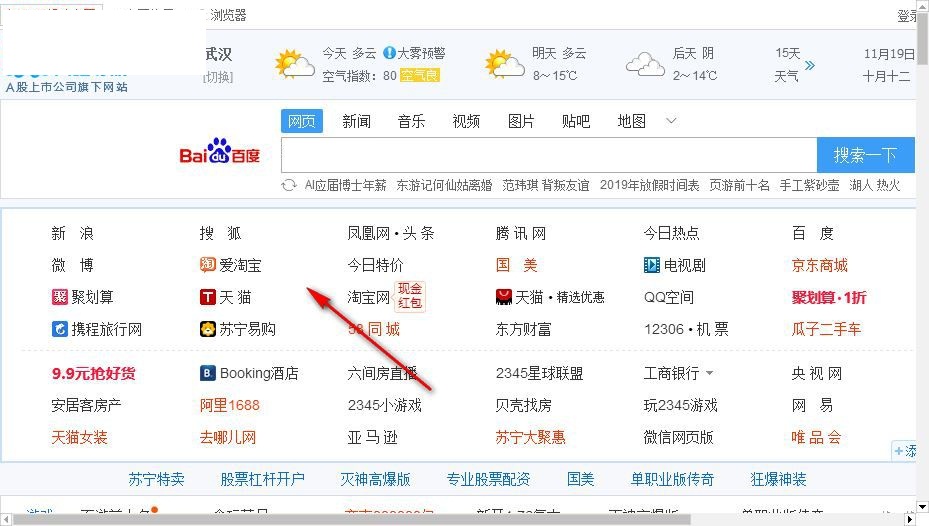Click the Baidu paw logo
The height and width of the screenshot is (526, 929).
[x=219, y=153]
